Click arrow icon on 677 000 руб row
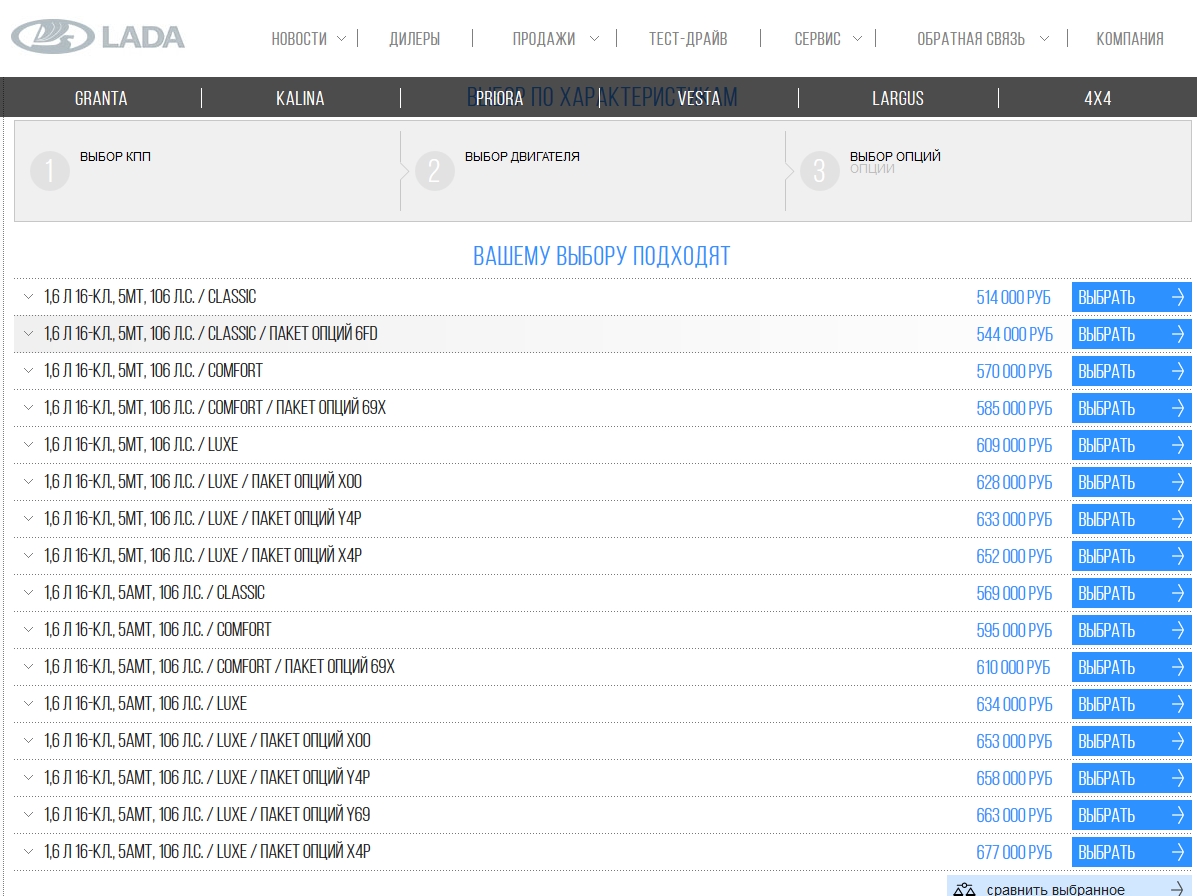Screen dimensions: 1197x896 coord(1177,852)
